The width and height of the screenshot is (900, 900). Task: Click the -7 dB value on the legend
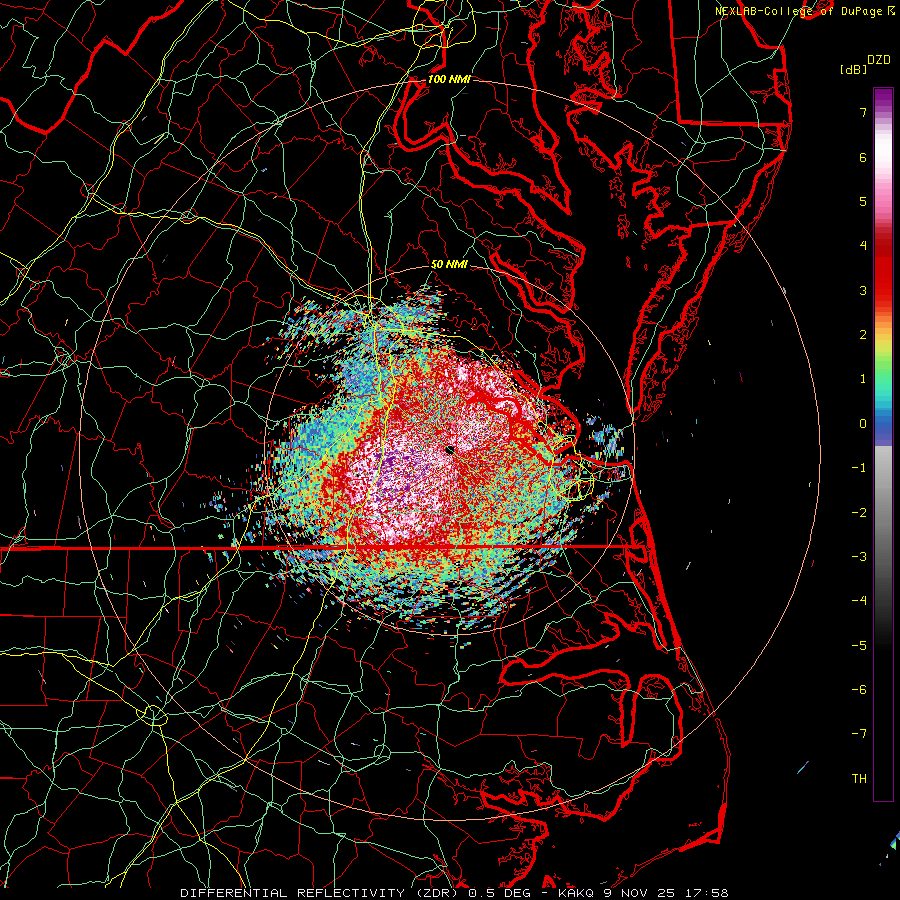(859, 734)
